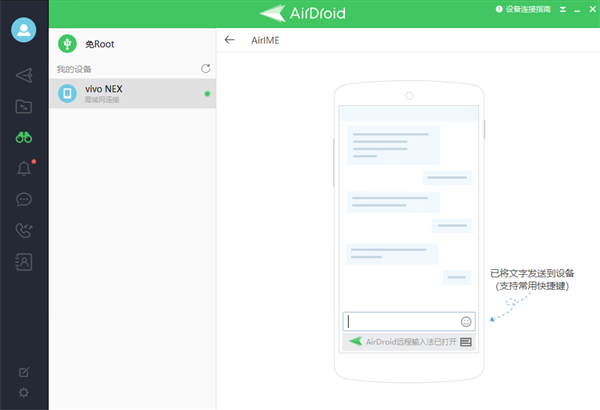This screenshot has width=600, height=410.
Task: Click the info icon beside 设备连接指南
Action: pos(499,9)
